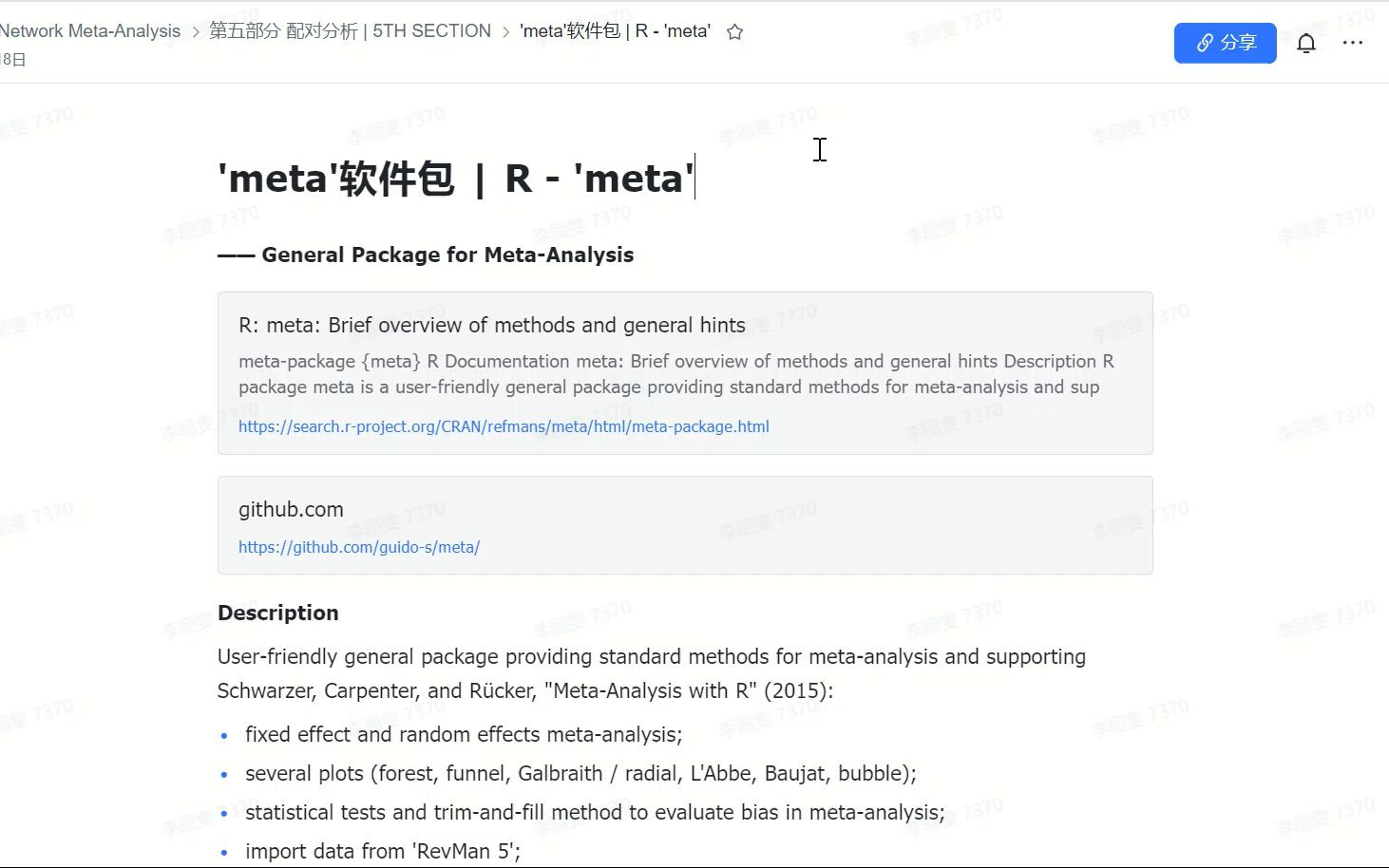Go to Network Meta-Analysis breadcrumb
This screenshot has height=868, width=1389.
coord(90,31)
